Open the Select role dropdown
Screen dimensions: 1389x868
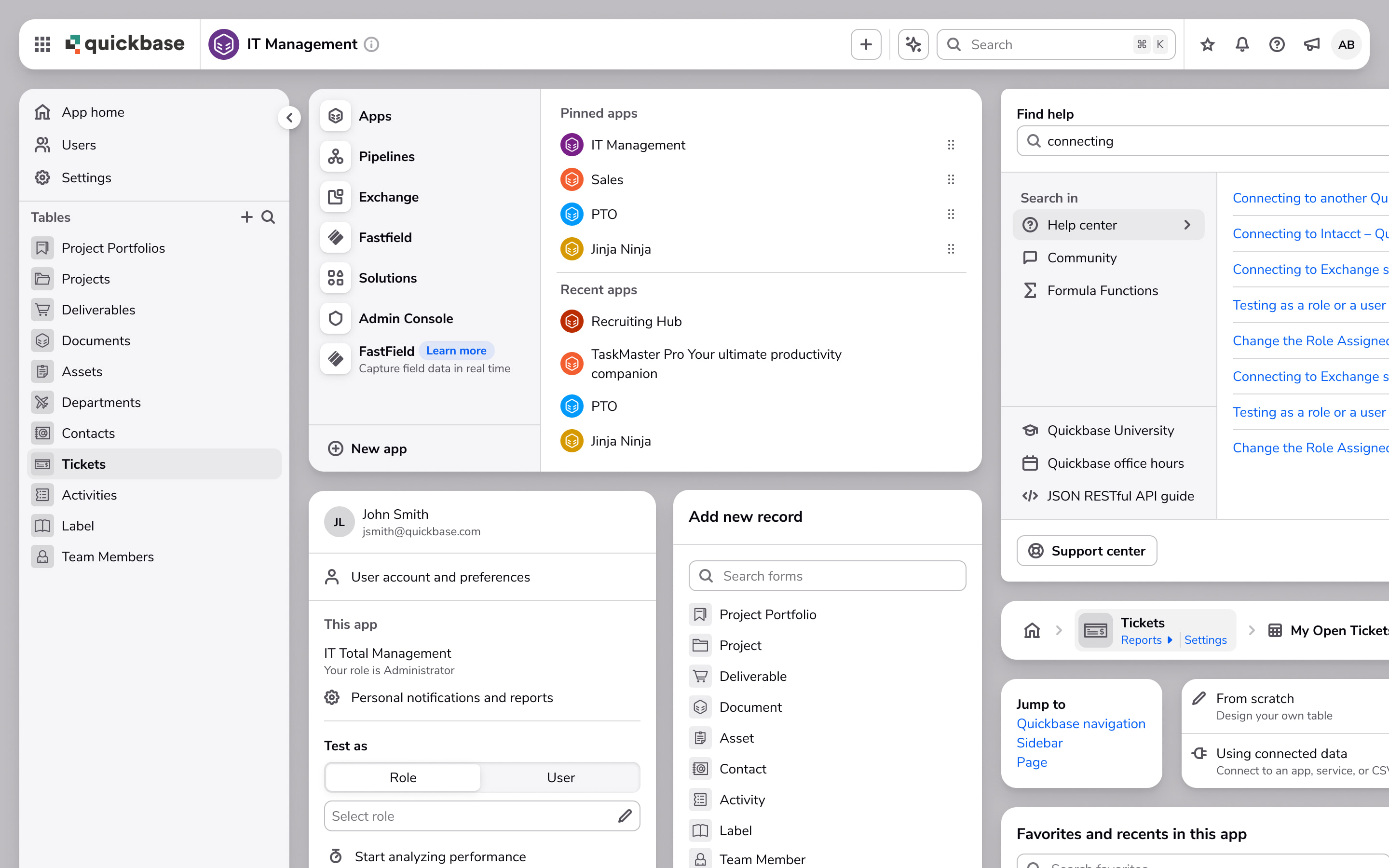pyautogui.click(x=482, y=816)
